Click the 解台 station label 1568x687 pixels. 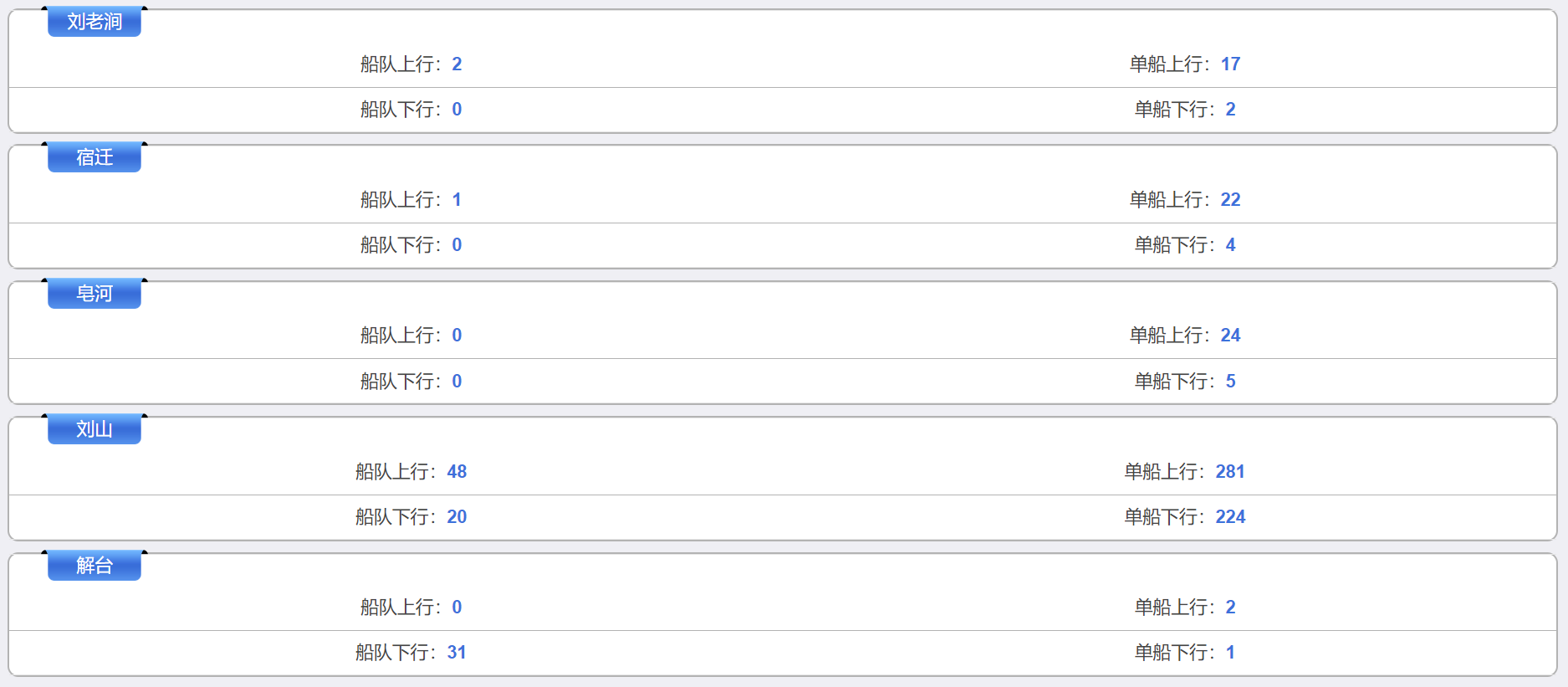(94, 566)
